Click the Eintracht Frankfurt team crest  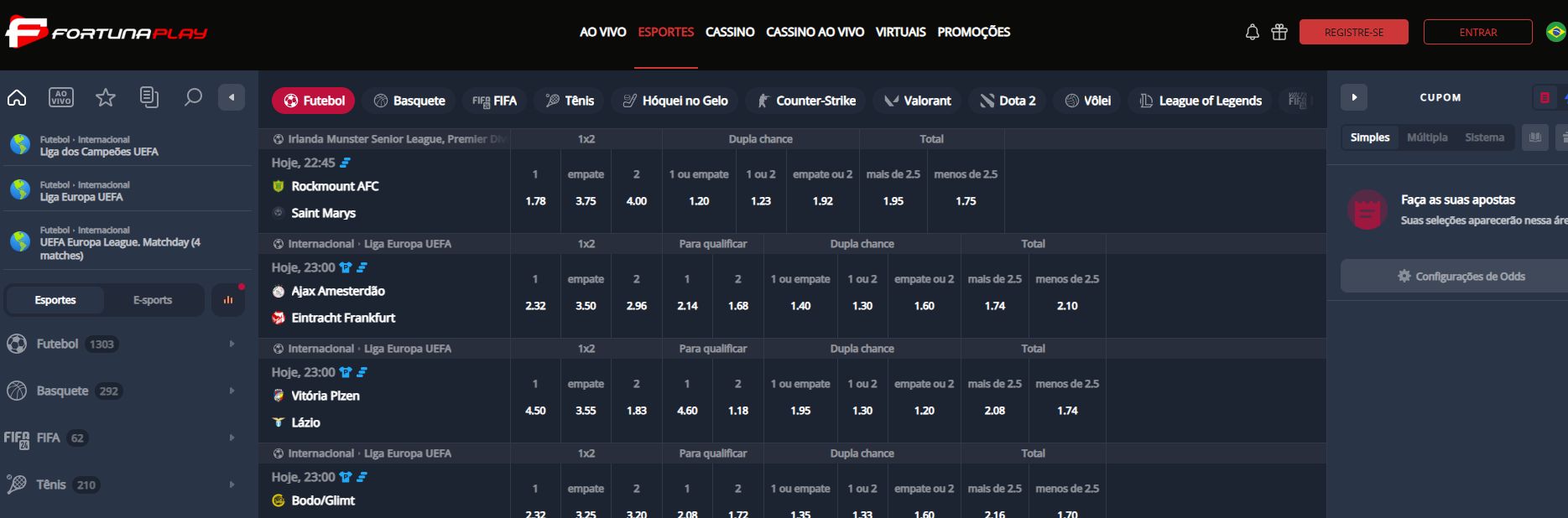pyautogui.click(x=279, y=319)
